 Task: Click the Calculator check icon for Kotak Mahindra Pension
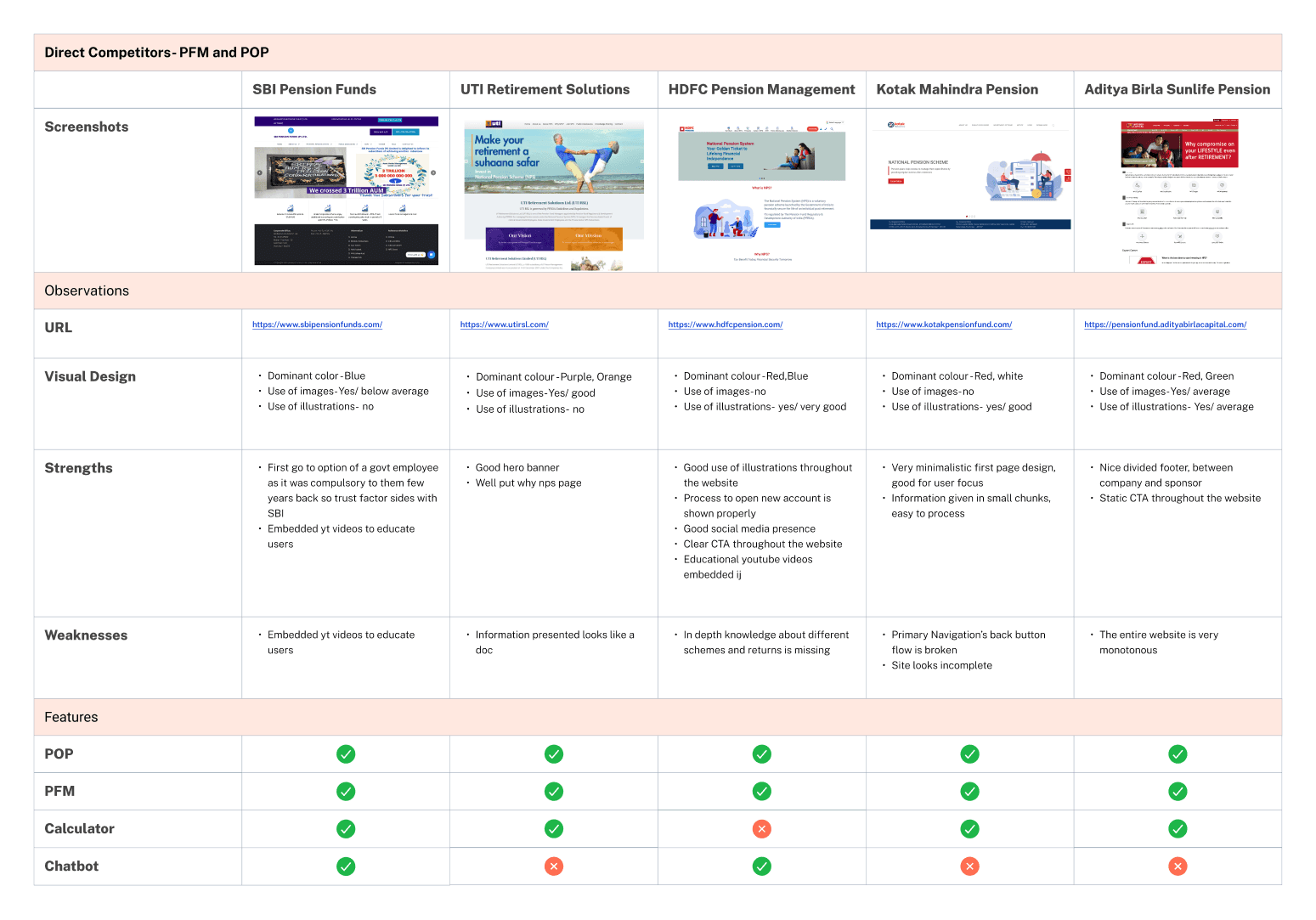[969, 829]
